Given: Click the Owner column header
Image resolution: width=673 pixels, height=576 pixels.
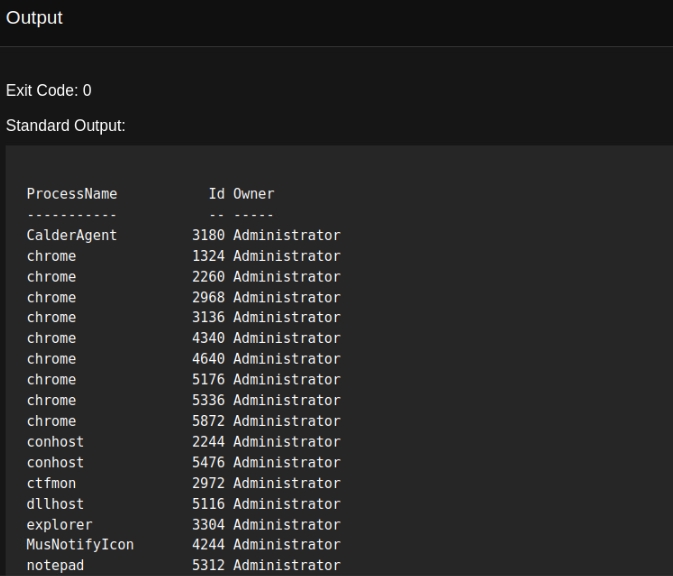Looking at the screenshot, I should click(253, 194).
